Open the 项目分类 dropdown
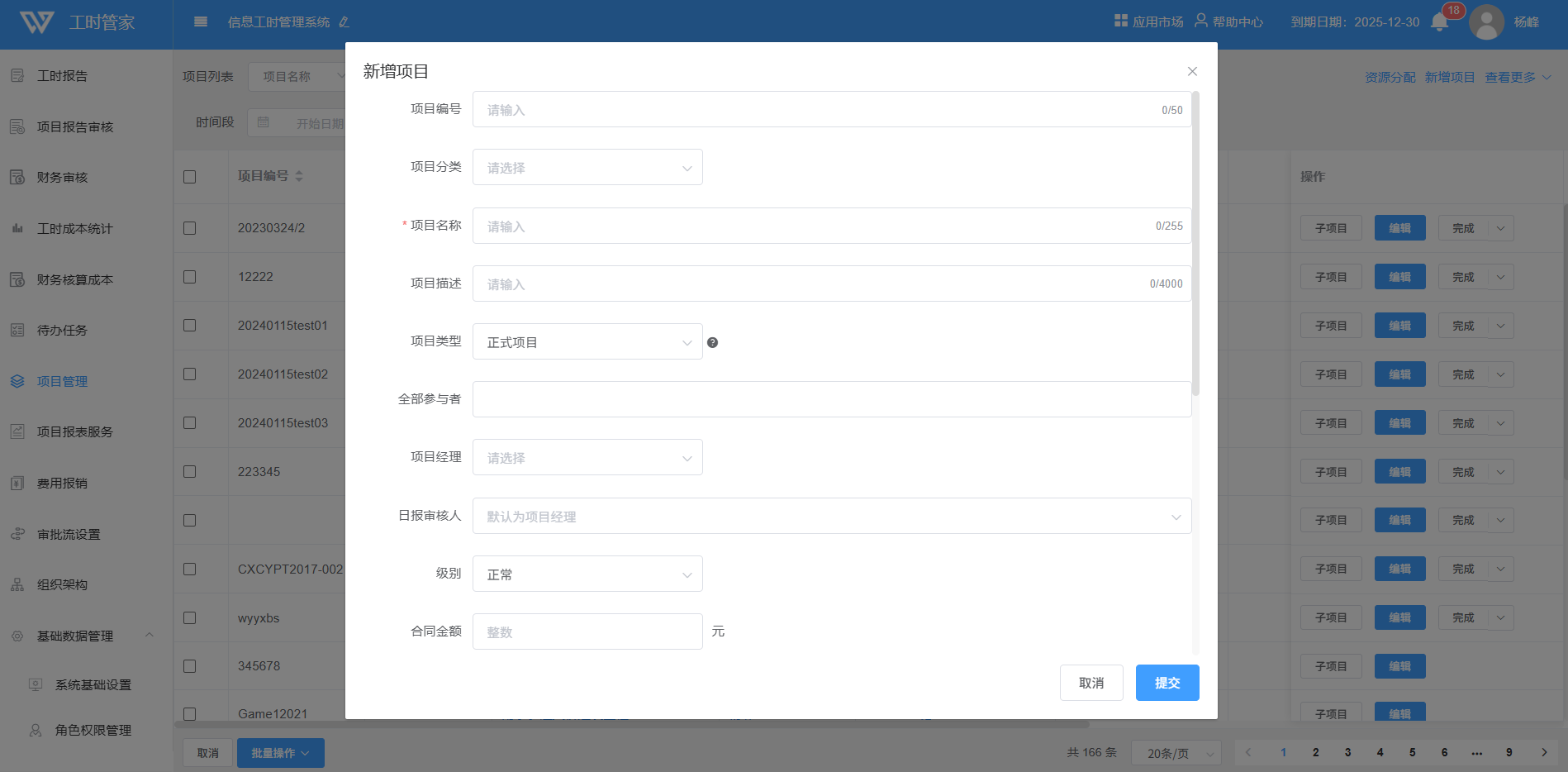Image resolution: width=1568 pixels, height=772 pixels. click(x=587, y=168)
